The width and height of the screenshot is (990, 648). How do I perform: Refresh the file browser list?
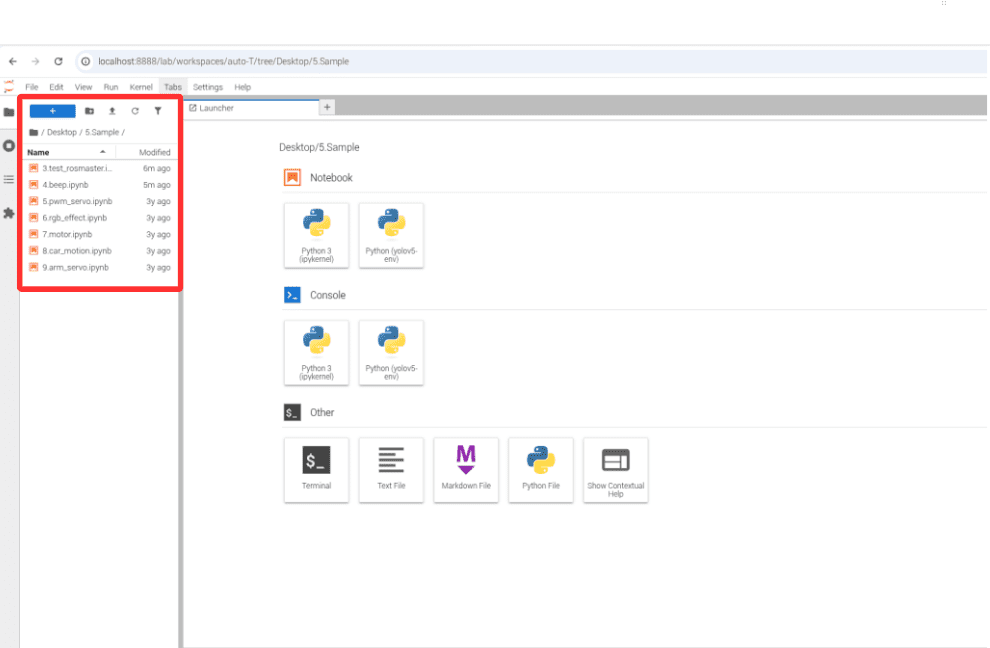point(135,111)
